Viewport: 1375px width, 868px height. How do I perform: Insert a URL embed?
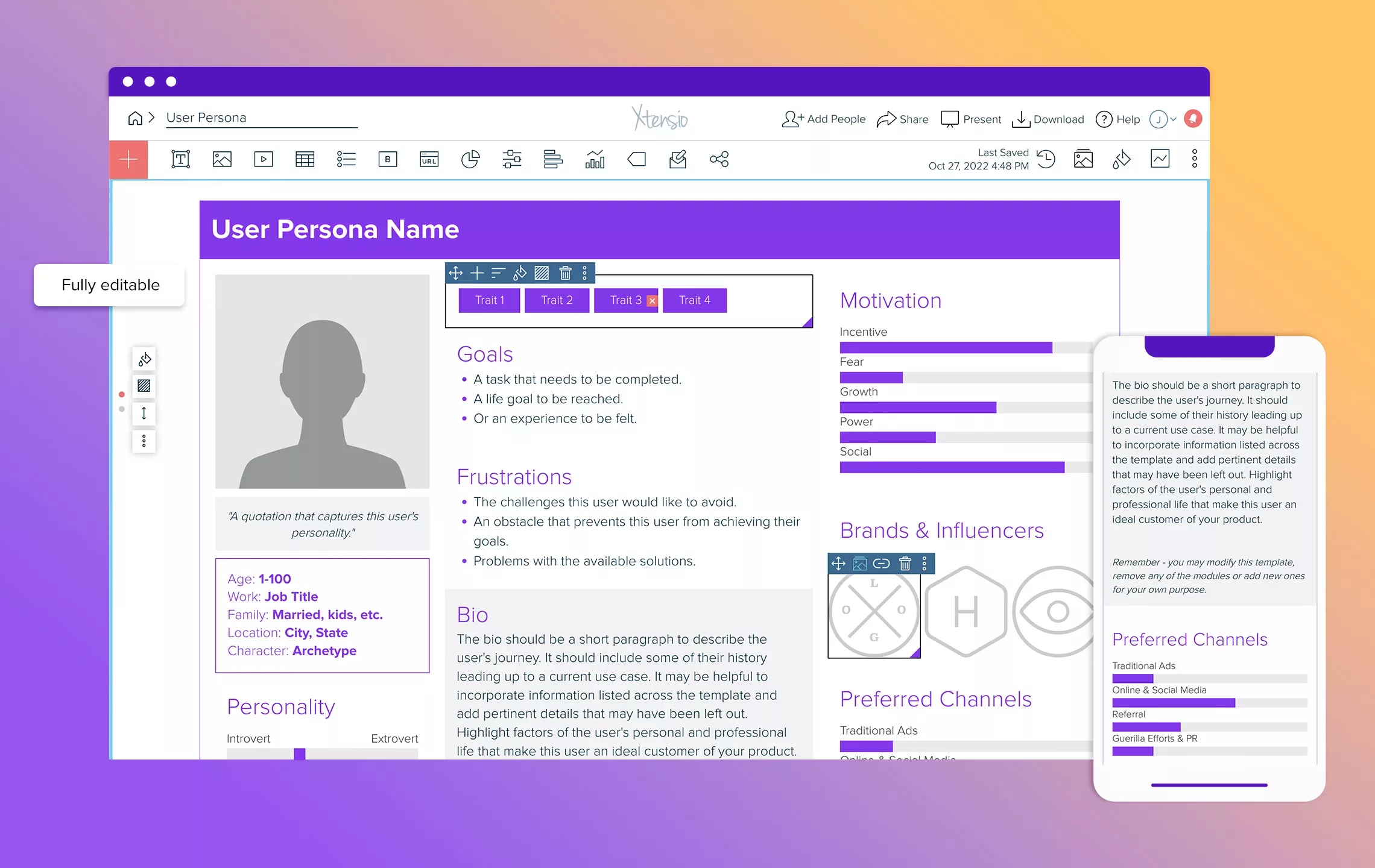click(x=429, y=159)
